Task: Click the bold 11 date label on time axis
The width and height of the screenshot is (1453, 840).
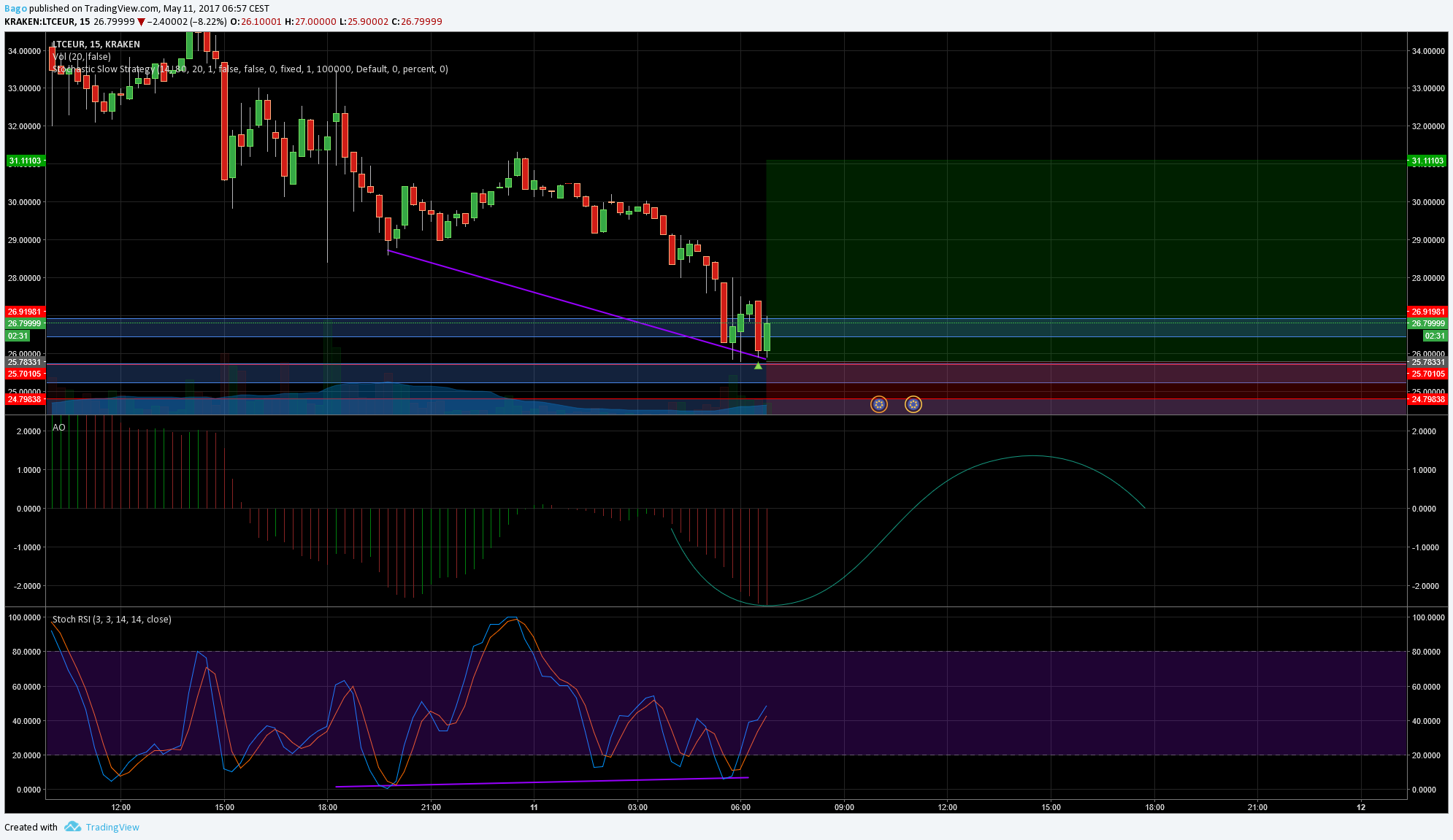Action: (x=534, y=807)
